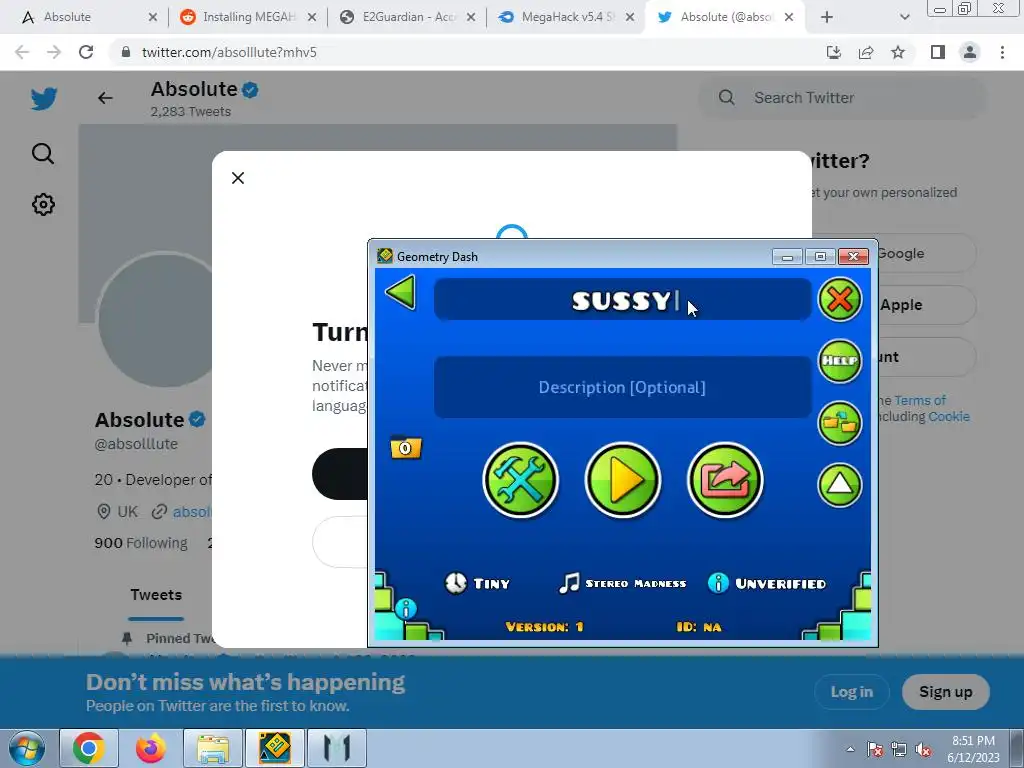This screenshot has height=768, width=1024.
Task: Click the blue info icon at bottom-left corner
Action: coord(406,609)
